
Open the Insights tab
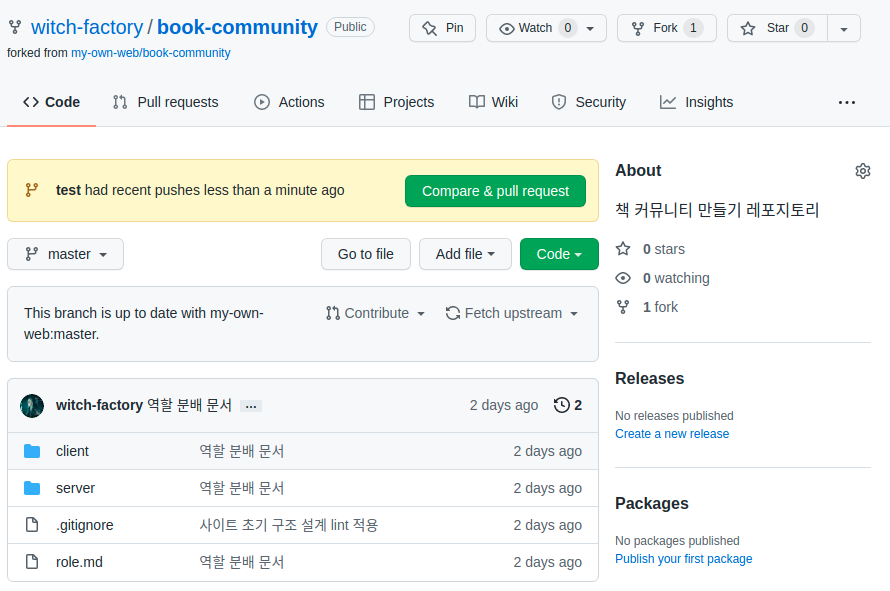(696, 102)
